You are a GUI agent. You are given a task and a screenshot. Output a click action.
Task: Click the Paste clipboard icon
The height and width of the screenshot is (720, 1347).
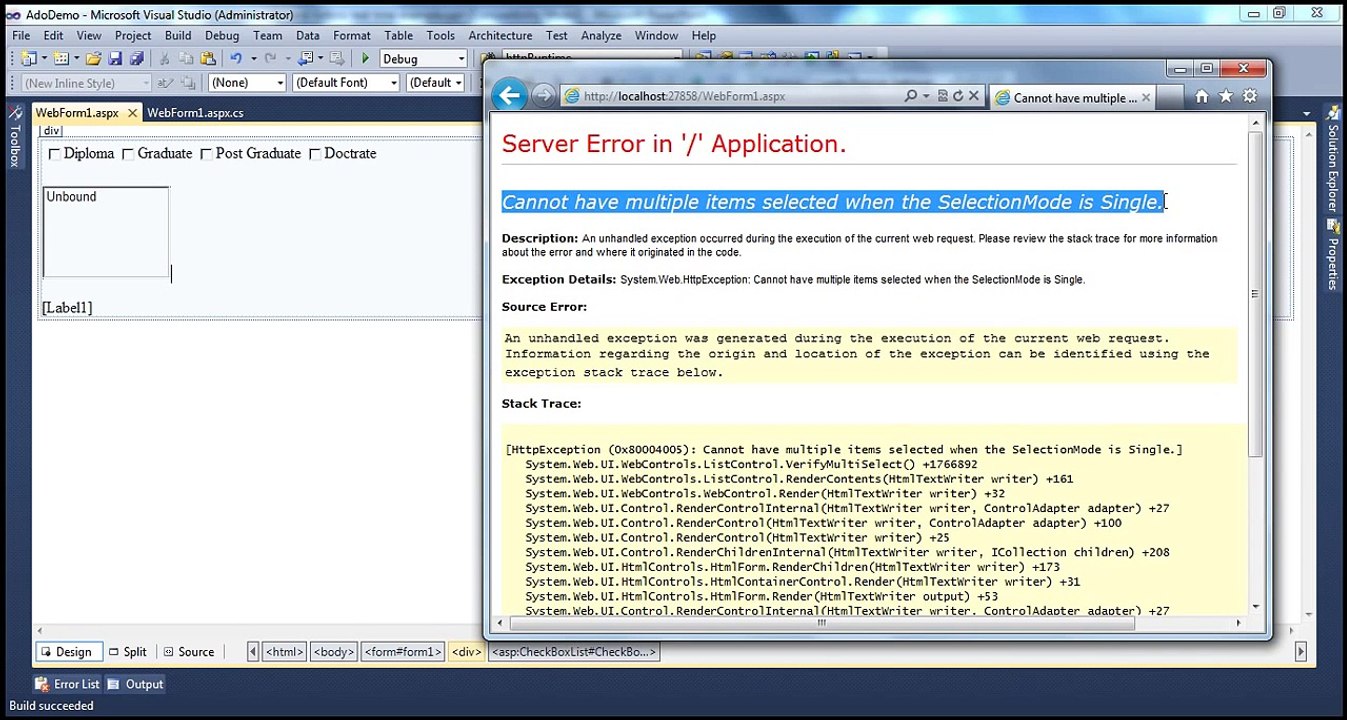(x=208, y=59)
